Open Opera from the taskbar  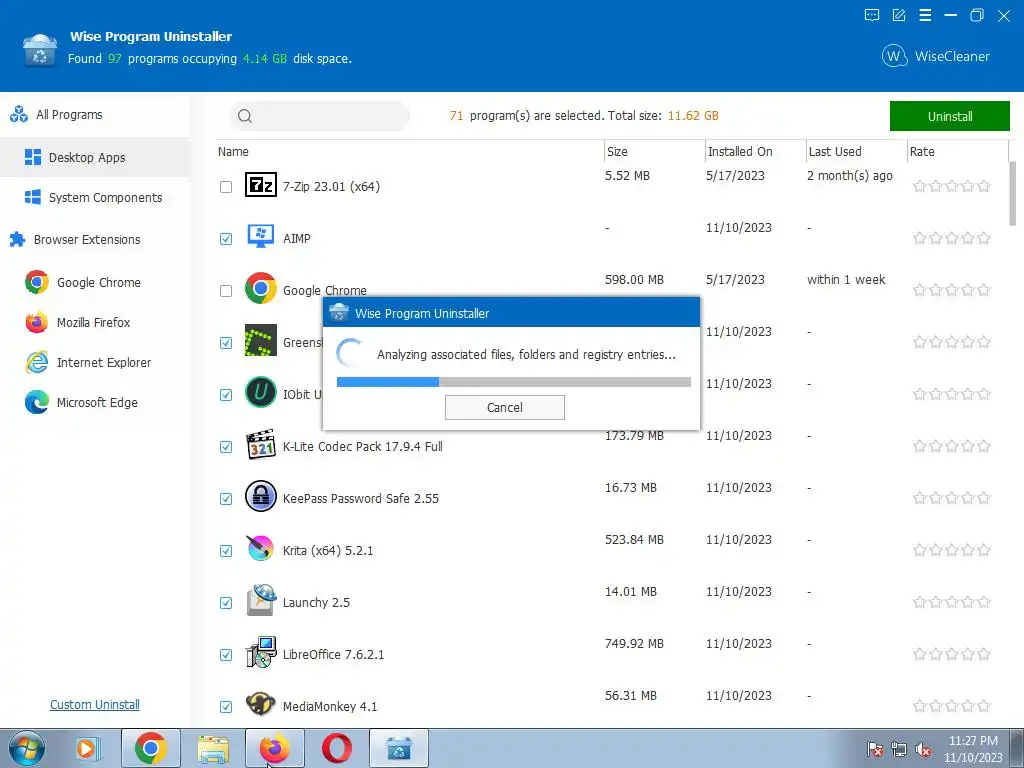337,748
